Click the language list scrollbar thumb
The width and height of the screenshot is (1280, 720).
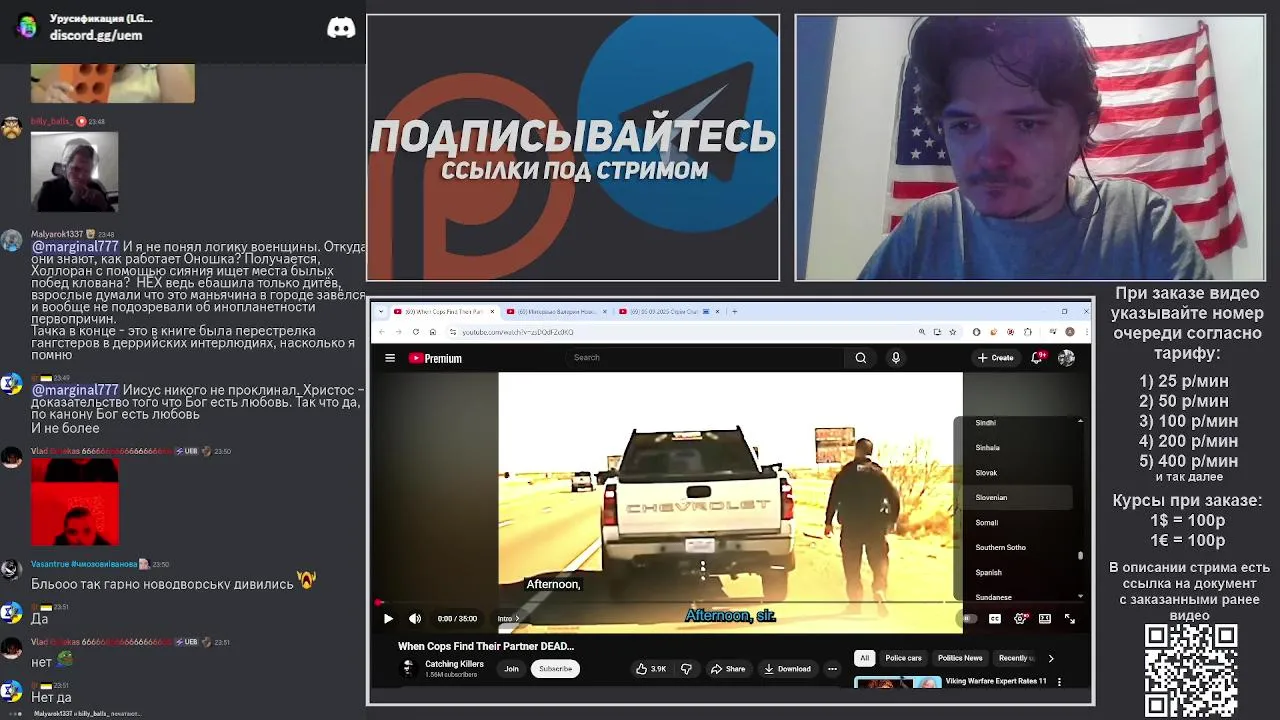click(1080, 555)
